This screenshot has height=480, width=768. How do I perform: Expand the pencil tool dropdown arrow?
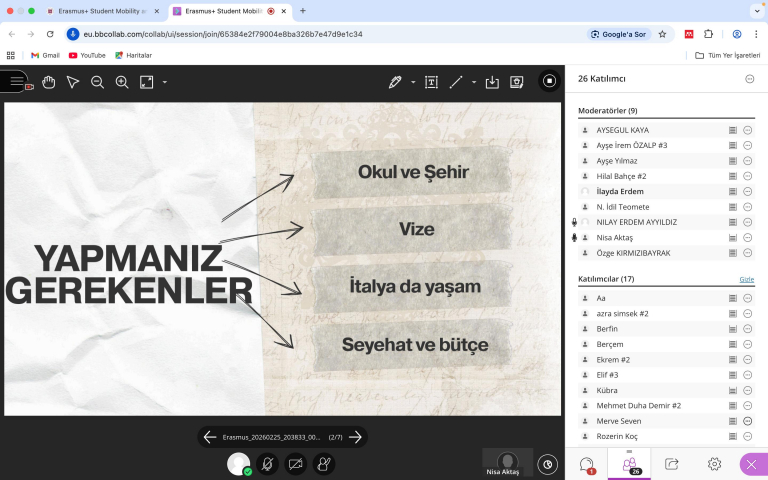413,82
